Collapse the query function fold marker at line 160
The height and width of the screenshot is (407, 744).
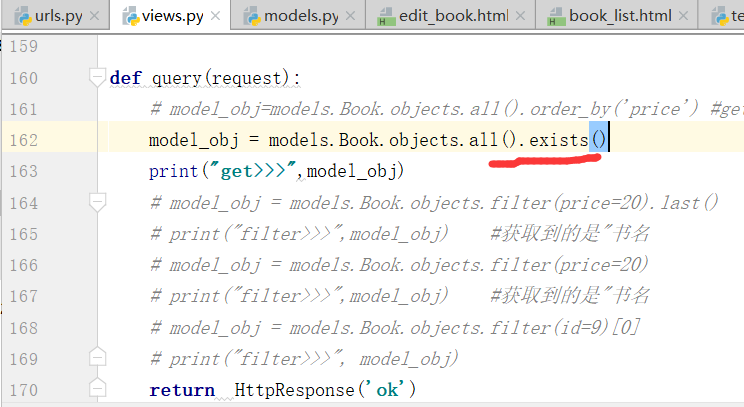(97, 77)
